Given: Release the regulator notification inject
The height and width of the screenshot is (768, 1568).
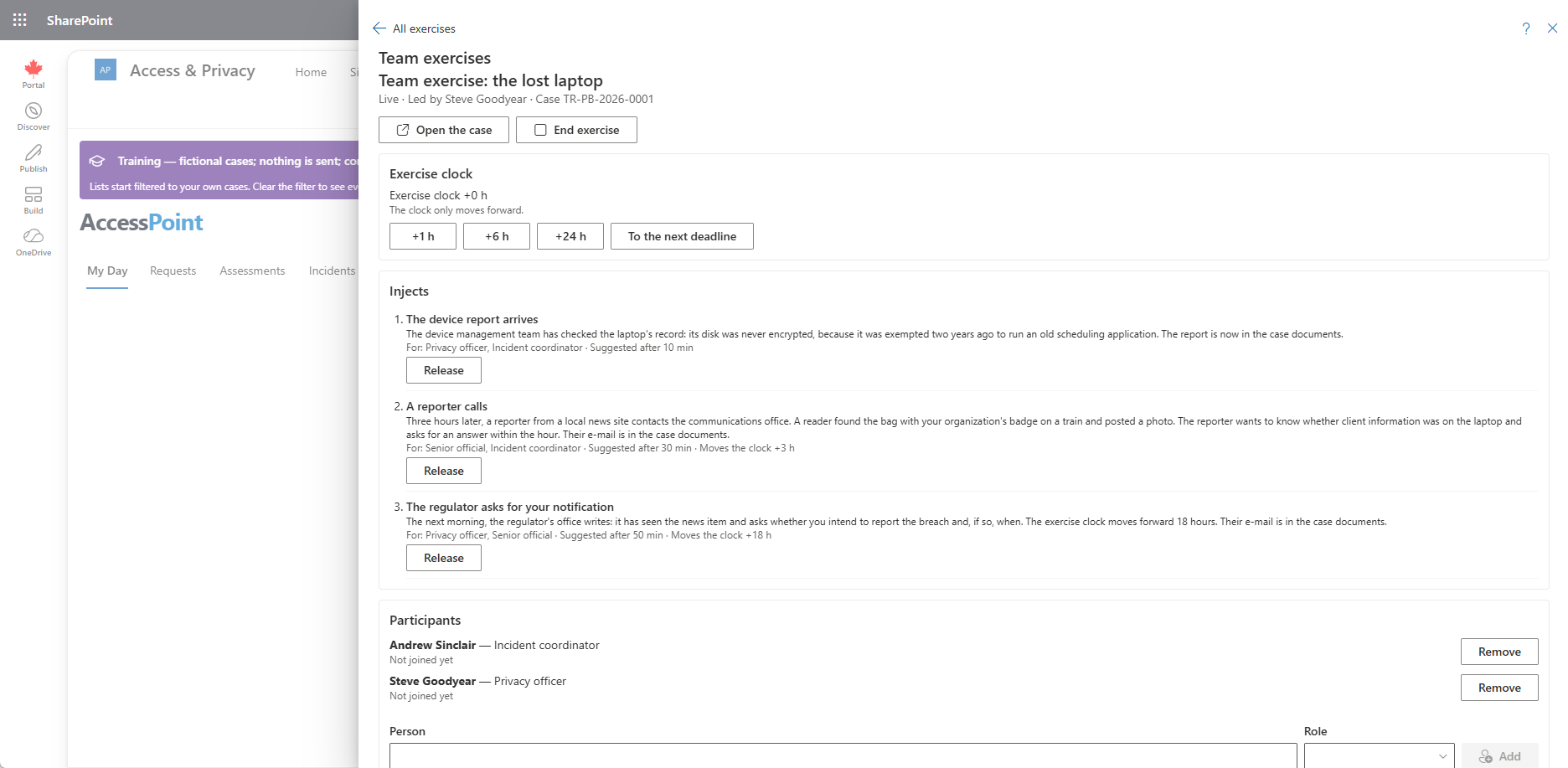Looking at the screenshot, I should (444, 558).
